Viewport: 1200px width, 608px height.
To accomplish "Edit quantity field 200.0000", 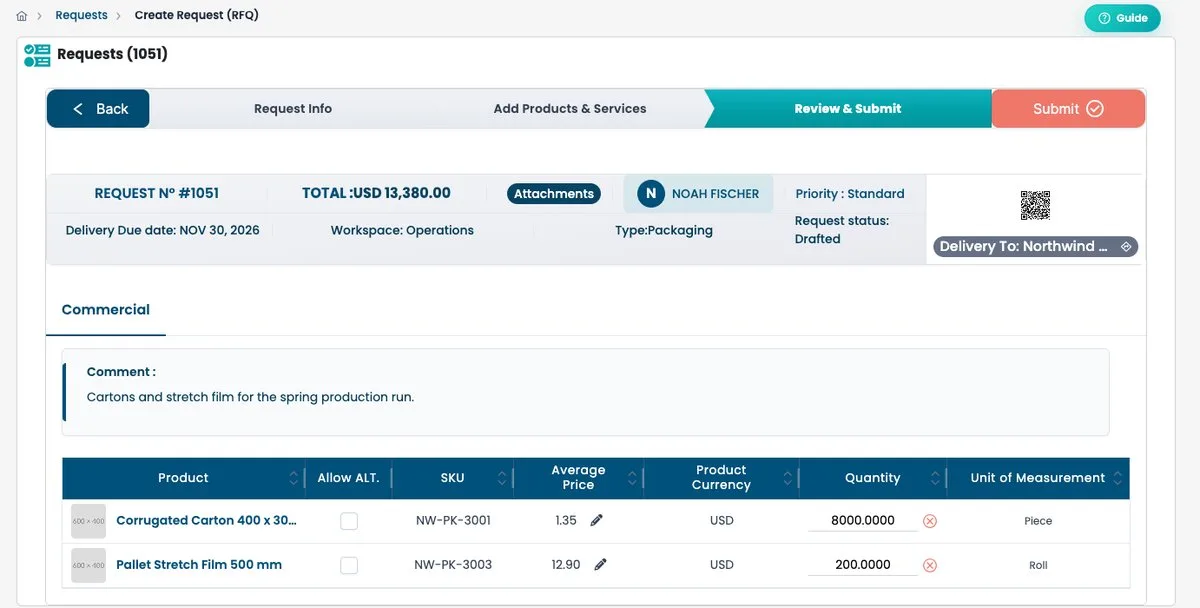I will coord(862,565).
